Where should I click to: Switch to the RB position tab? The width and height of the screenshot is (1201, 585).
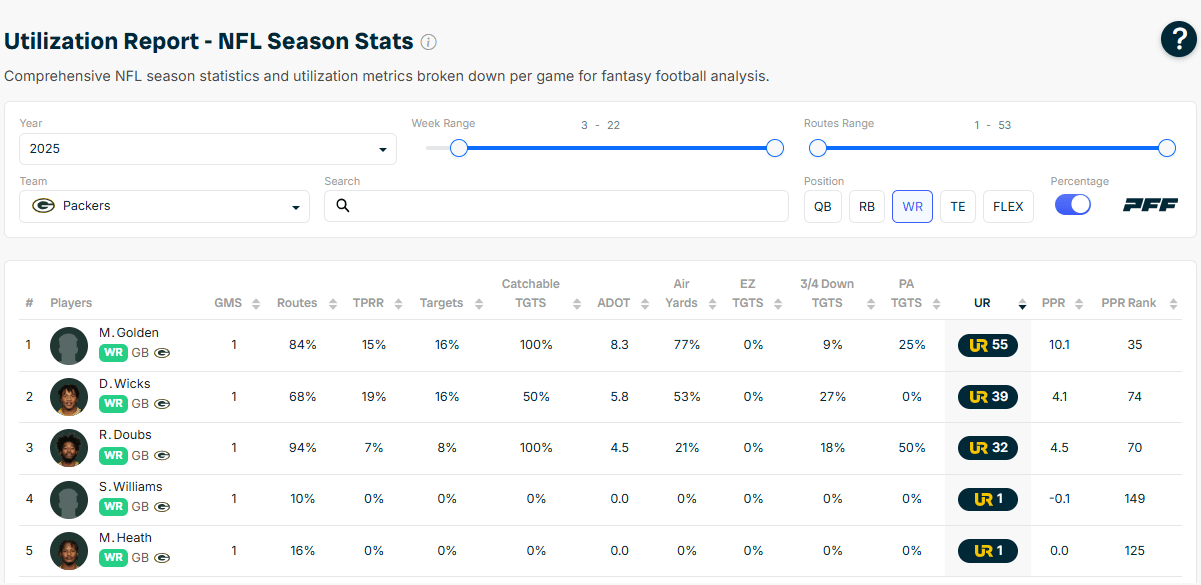[867, 207]
